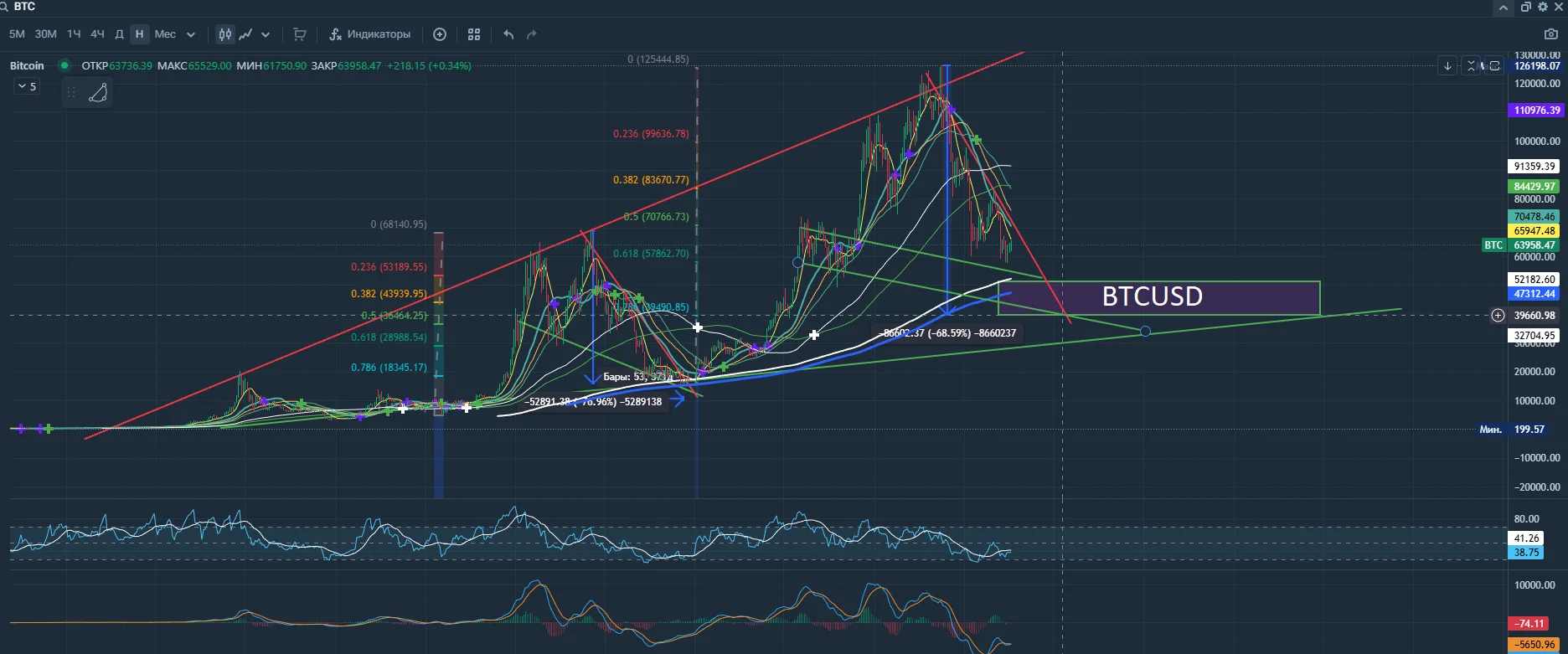Click the MACD value label -74.11
The image size is (1568, 654).
[x=1529, y=624]
